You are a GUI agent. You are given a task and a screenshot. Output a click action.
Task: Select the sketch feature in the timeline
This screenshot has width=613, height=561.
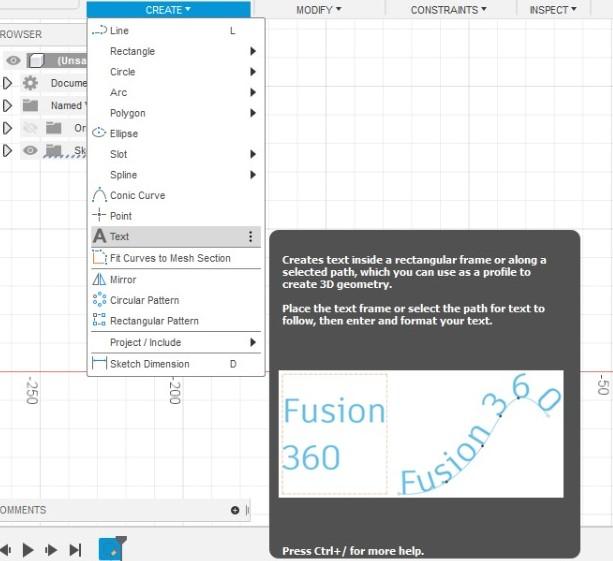111,549
